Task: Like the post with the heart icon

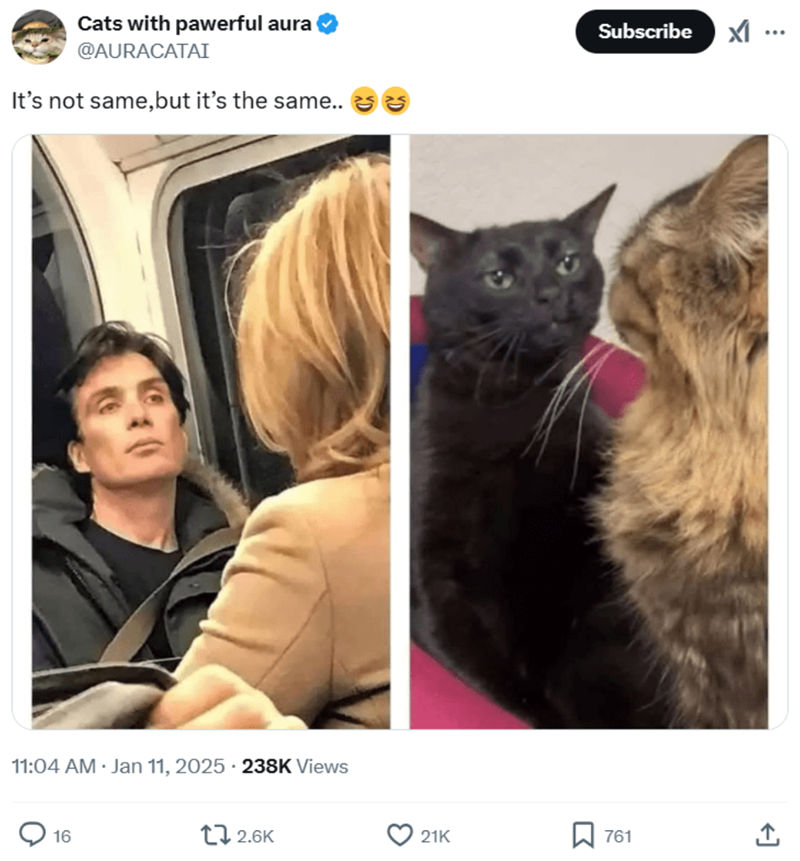Action: pos(399,834)
